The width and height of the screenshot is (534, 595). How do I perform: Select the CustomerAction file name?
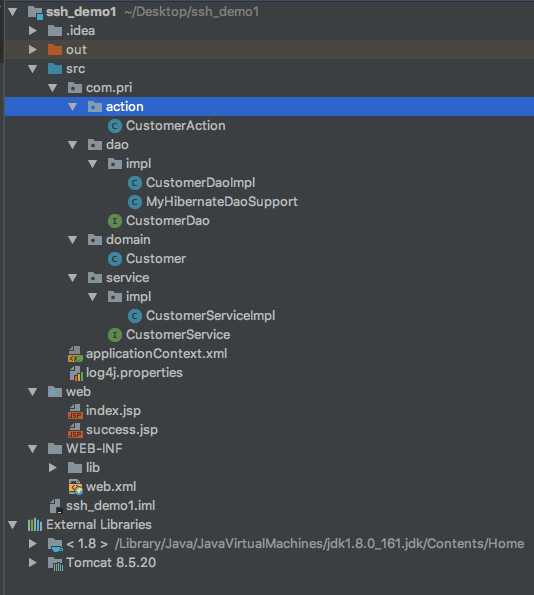point(176,126)
